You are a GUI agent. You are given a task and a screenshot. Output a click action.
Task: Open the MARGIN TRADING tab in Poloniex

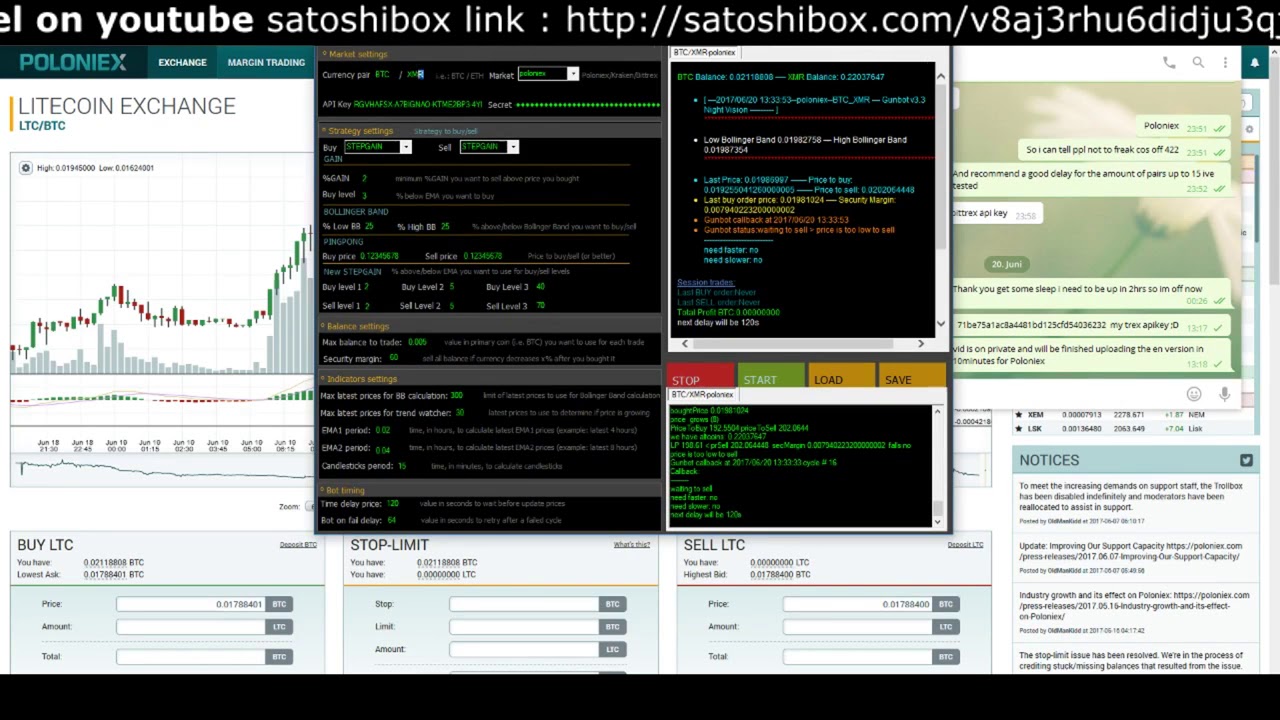(x=266, y=62)
